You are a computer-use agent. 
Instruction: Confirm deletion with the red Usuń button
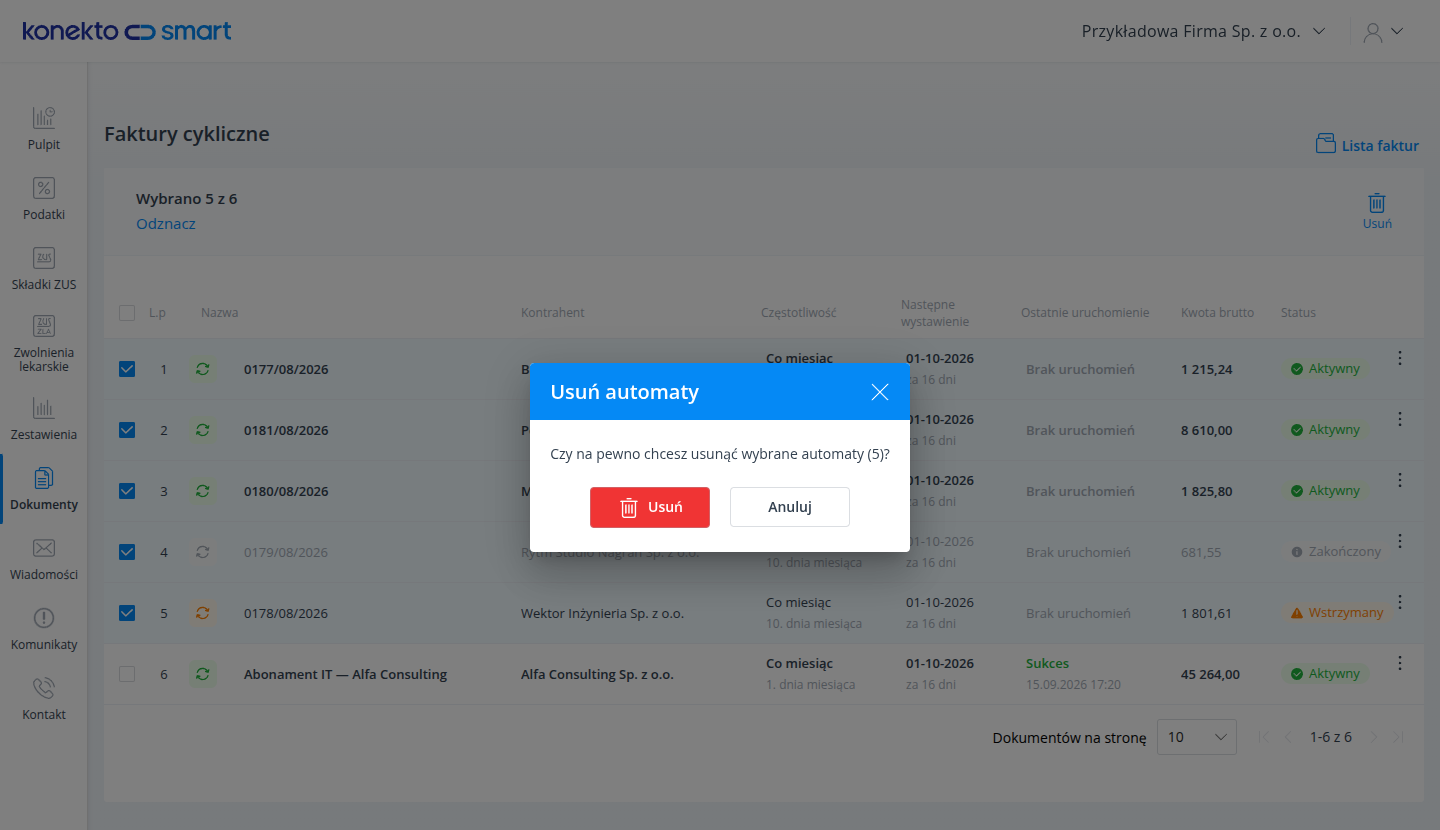(650, 507)
